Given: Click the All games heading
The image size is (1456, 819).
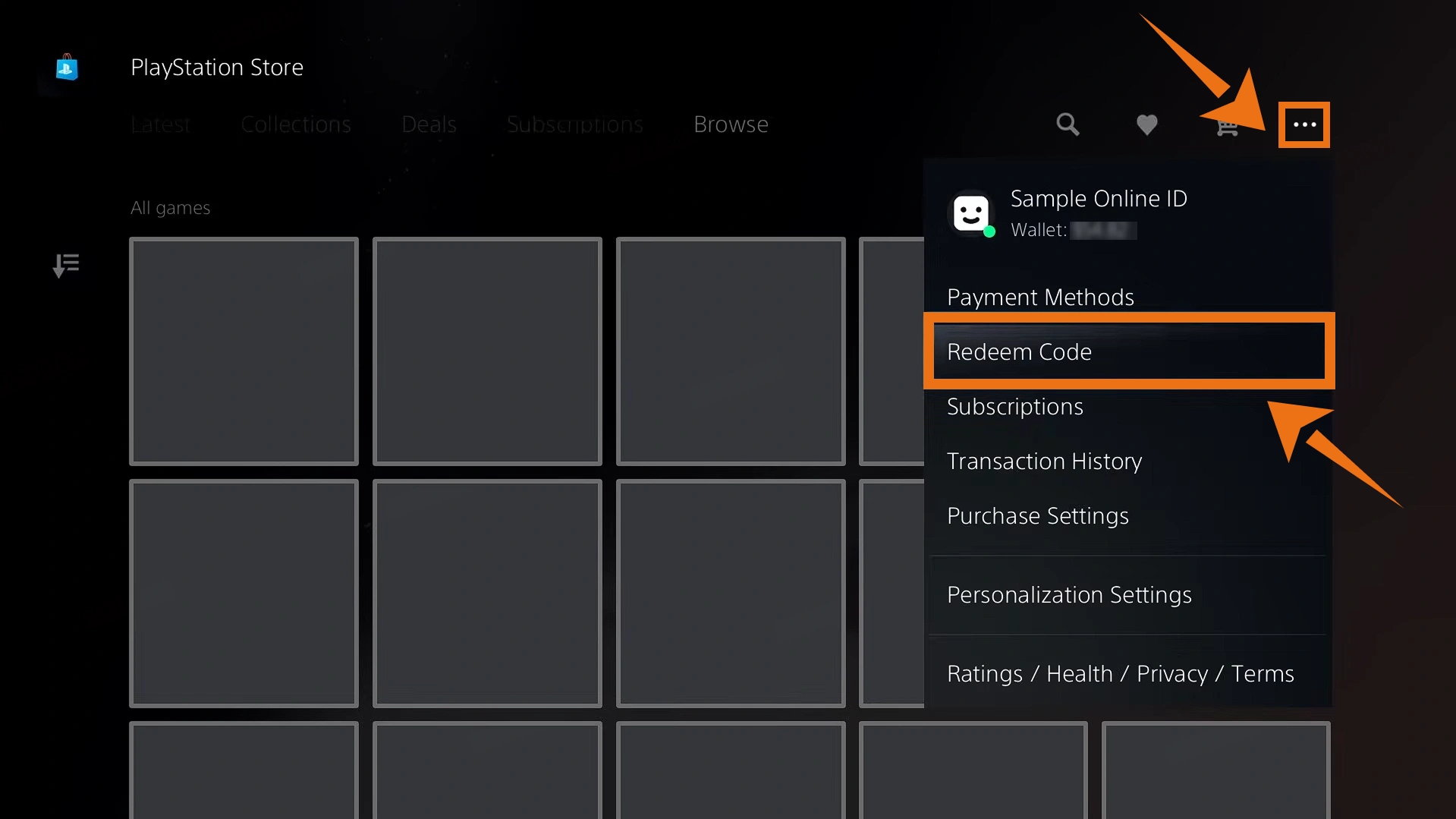Looking at the screenshot, I should pos(171,208).
